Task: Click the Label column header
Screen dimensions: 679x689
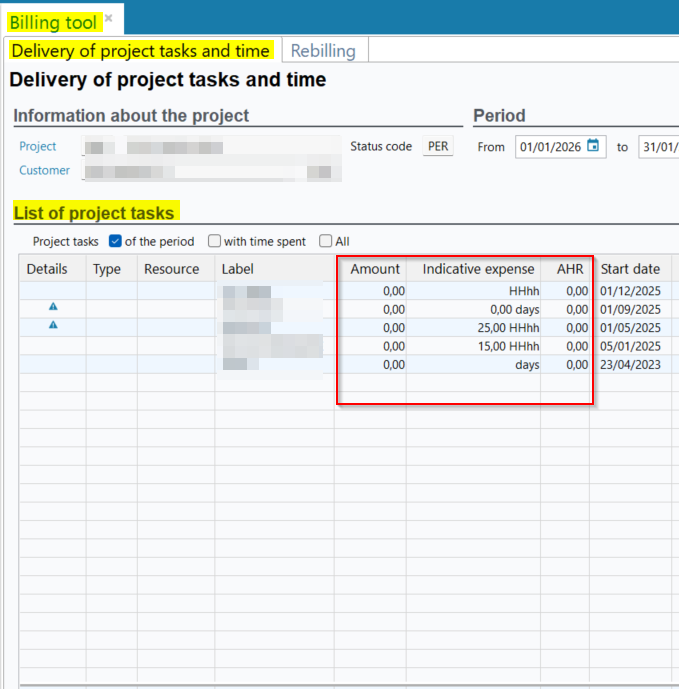Action: 238,269
